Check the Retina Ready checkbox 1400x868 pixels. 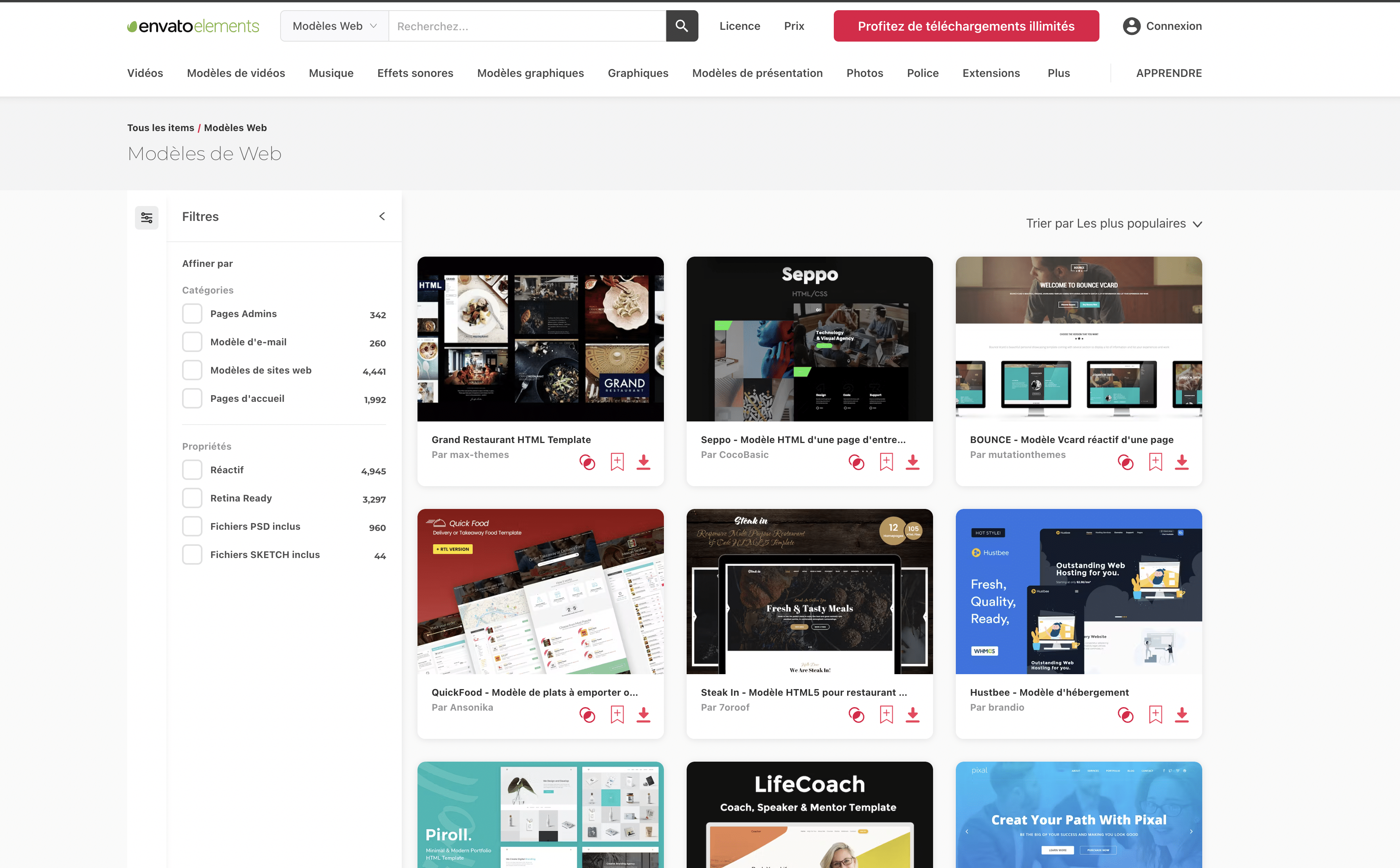click(192, 498)
